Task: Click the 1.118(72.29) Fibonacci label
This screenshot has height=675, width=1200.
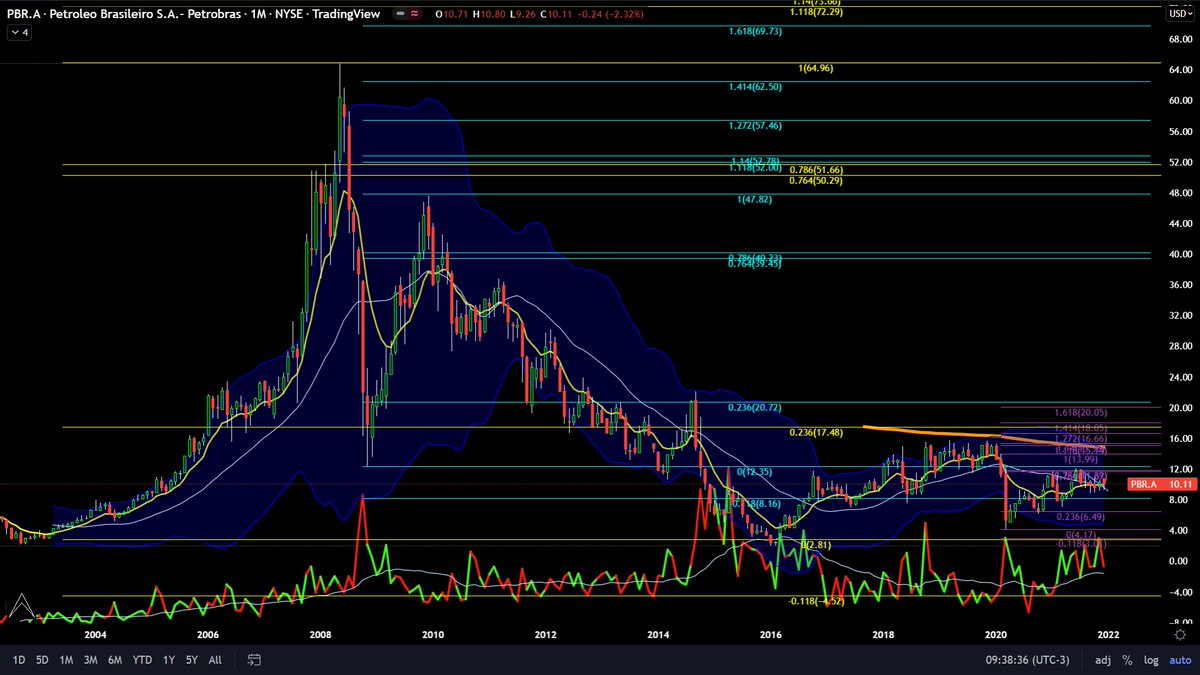Action: [x=818, y=11]
